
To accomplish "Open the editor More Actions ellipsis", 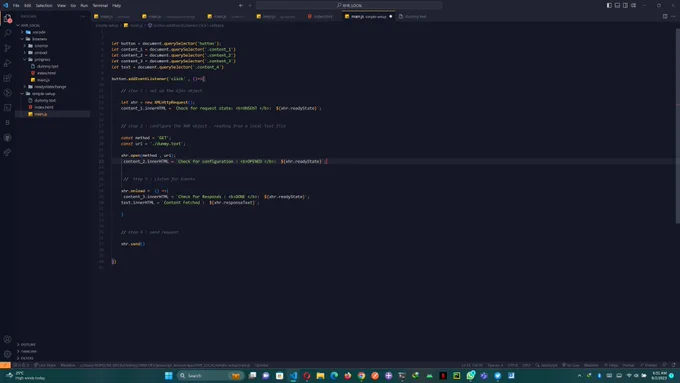I will tap(673, 16).
